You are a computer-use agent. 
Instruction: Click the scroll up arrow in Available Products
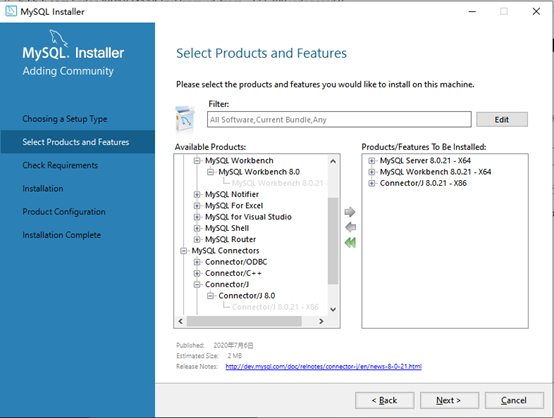[332, 161]
